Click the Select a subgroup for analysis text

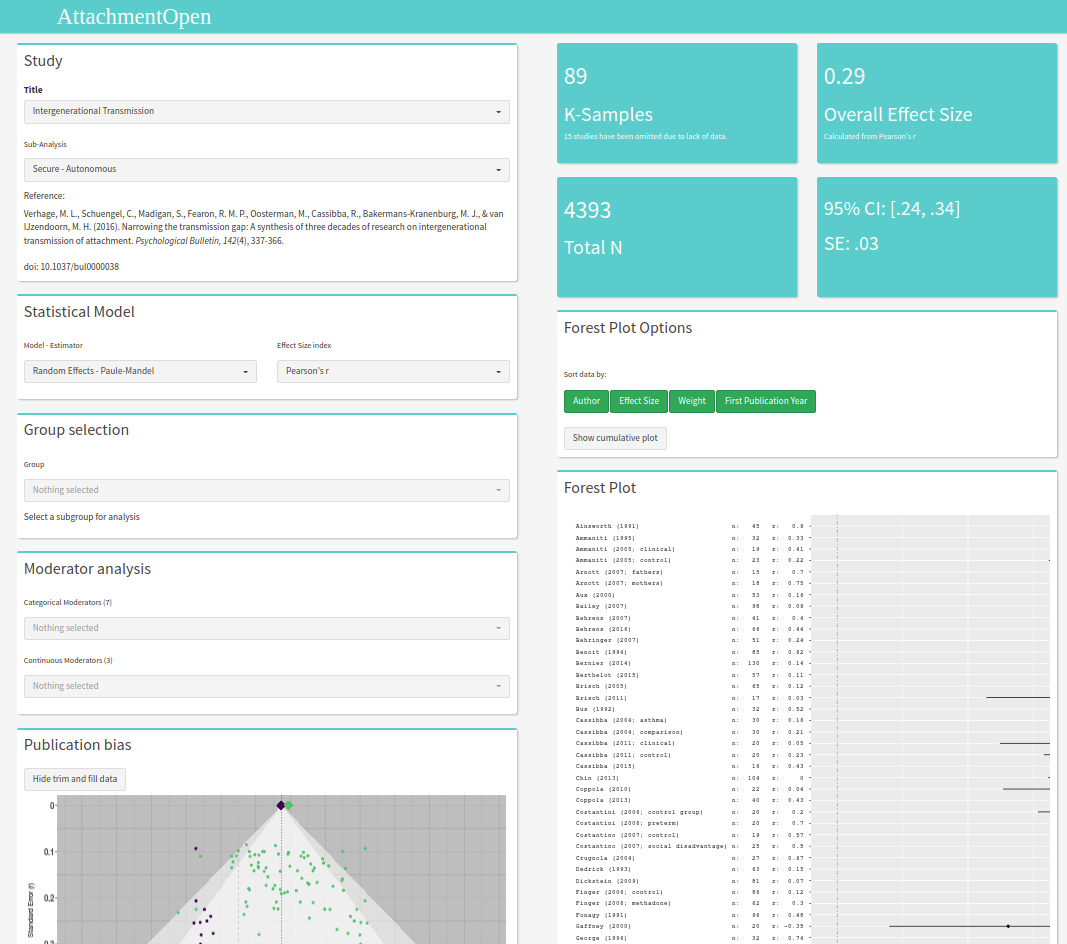pos(82,517)
